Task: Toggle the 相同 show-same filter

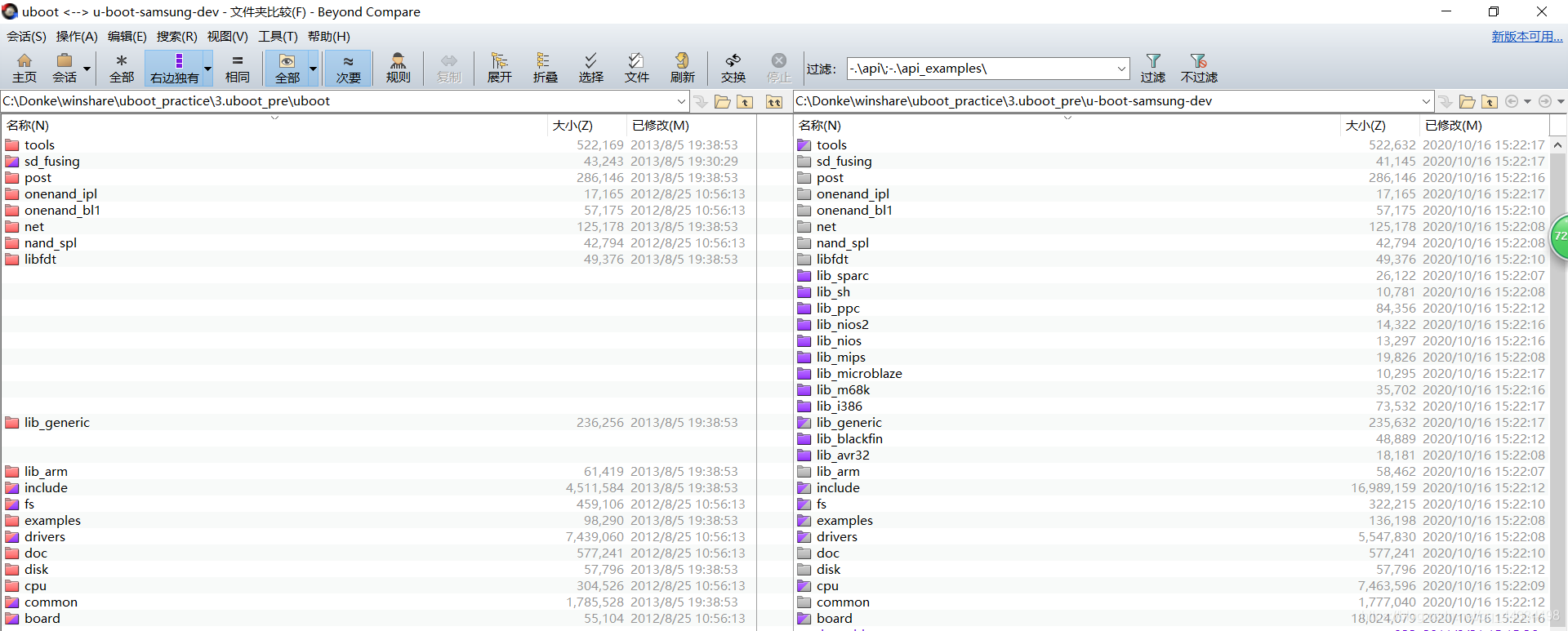Action: pyautogui.click(x=237, y=68)
